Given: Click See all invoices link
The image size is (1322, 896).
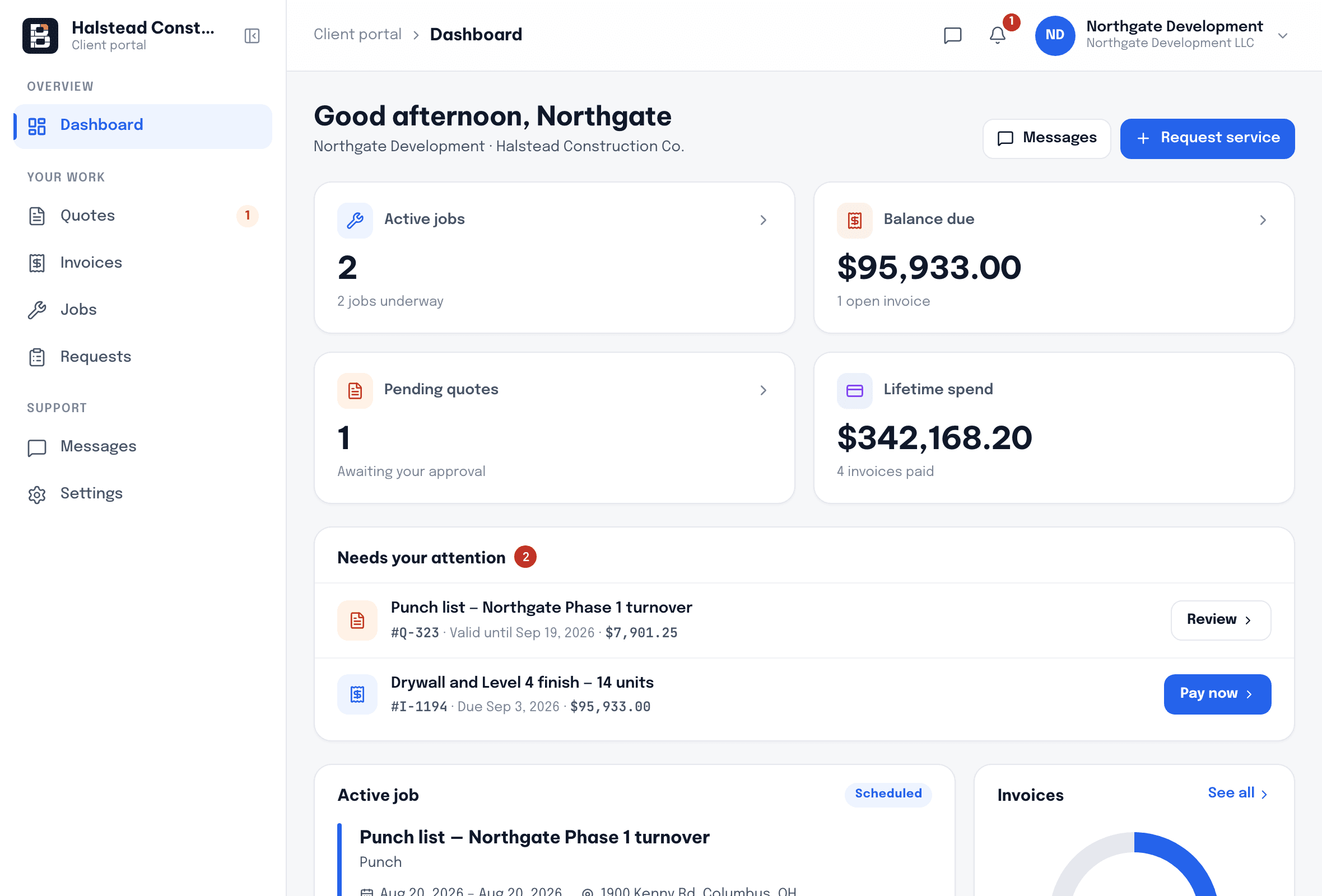Looking at the screenshot, I should tap(1238, 793).
